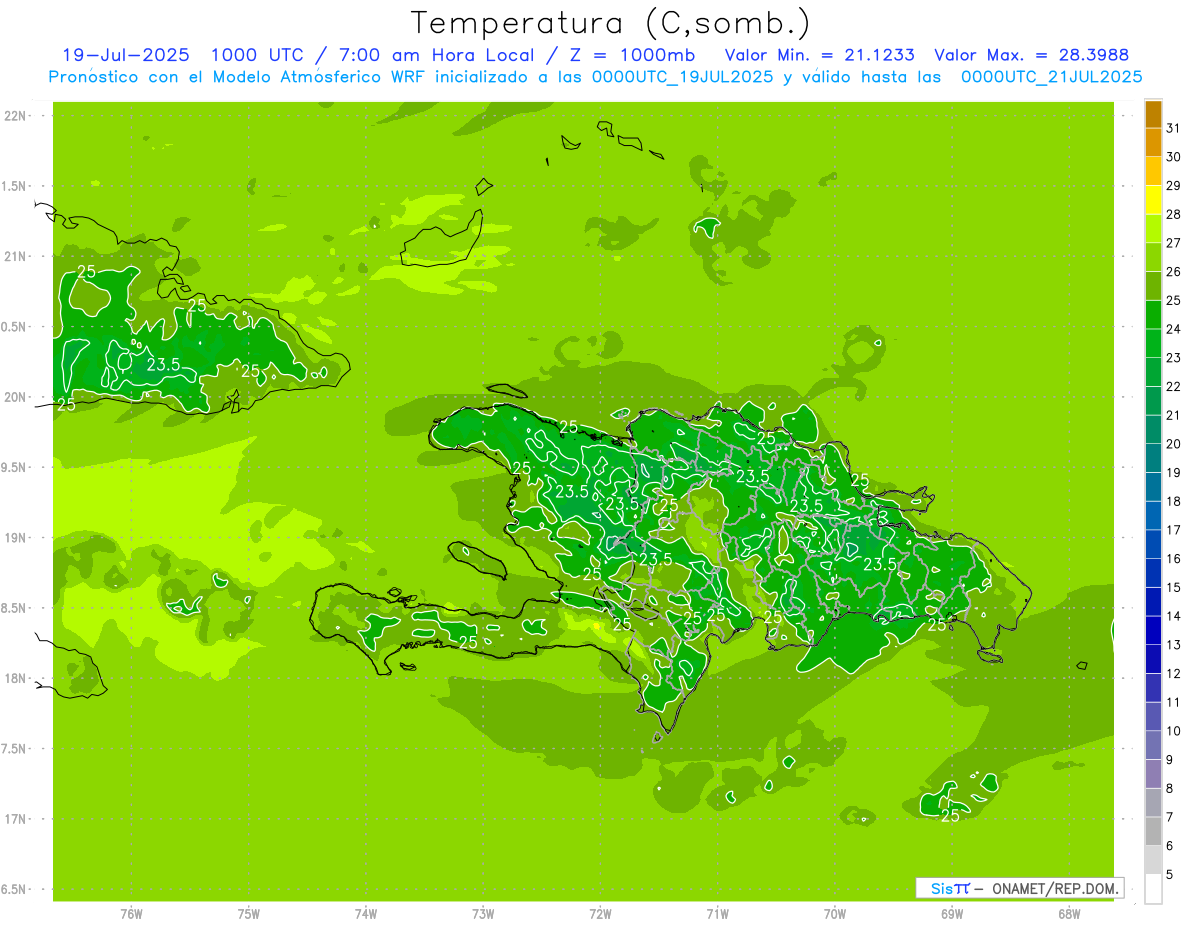Image resolution: width=1200 pixels, height=927 pixels.
Task: Click the 71W longitude axis label
Action: click(717, 913)
